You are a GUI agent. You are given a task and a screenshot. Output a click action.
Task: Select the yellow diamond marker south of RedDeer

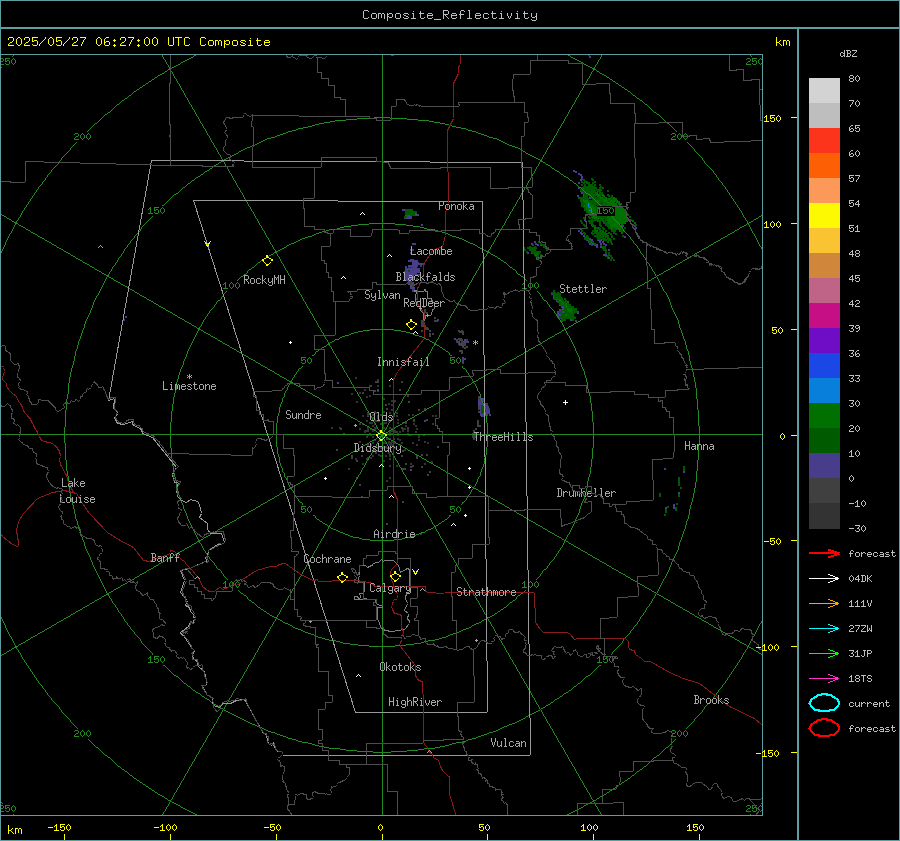(x=411, y=325)
